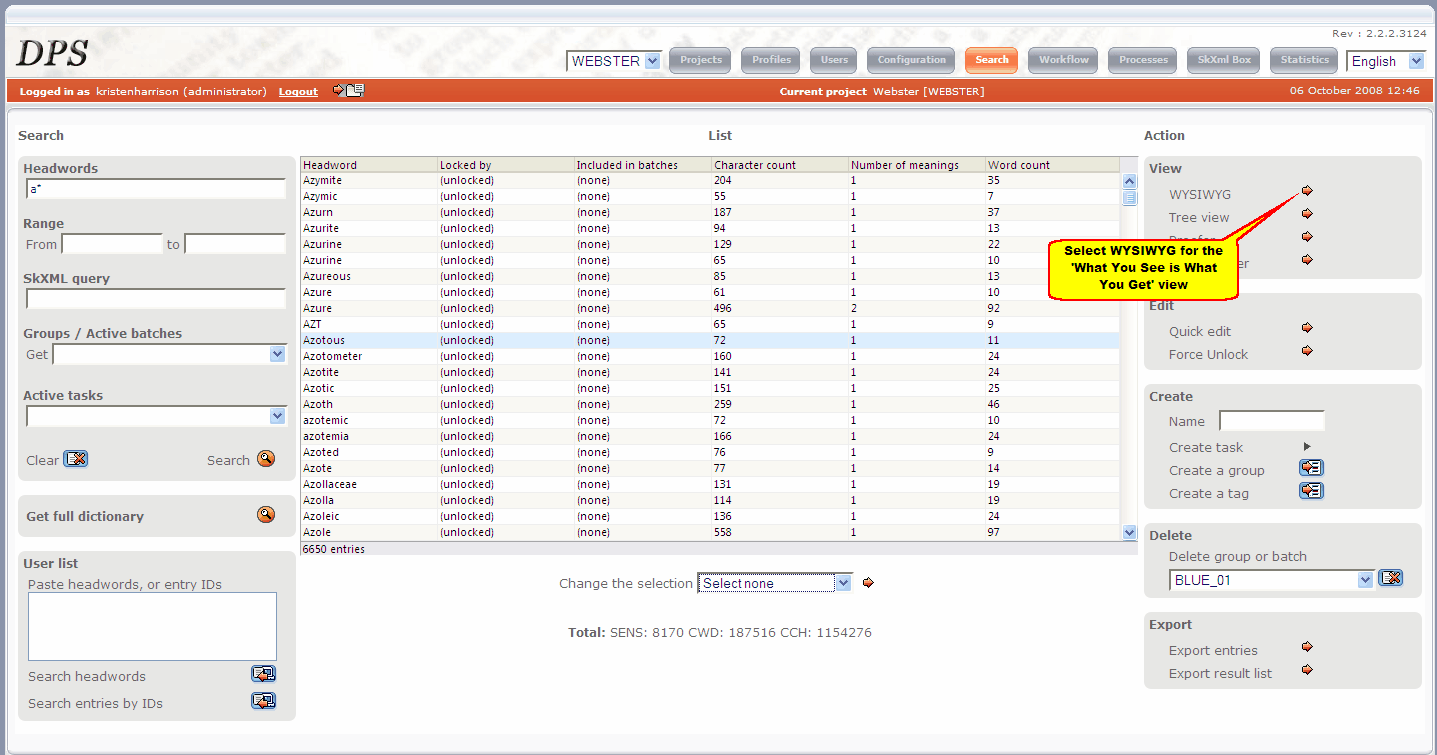Open Groups / Active batches Get dropdown

click(170, 354)
